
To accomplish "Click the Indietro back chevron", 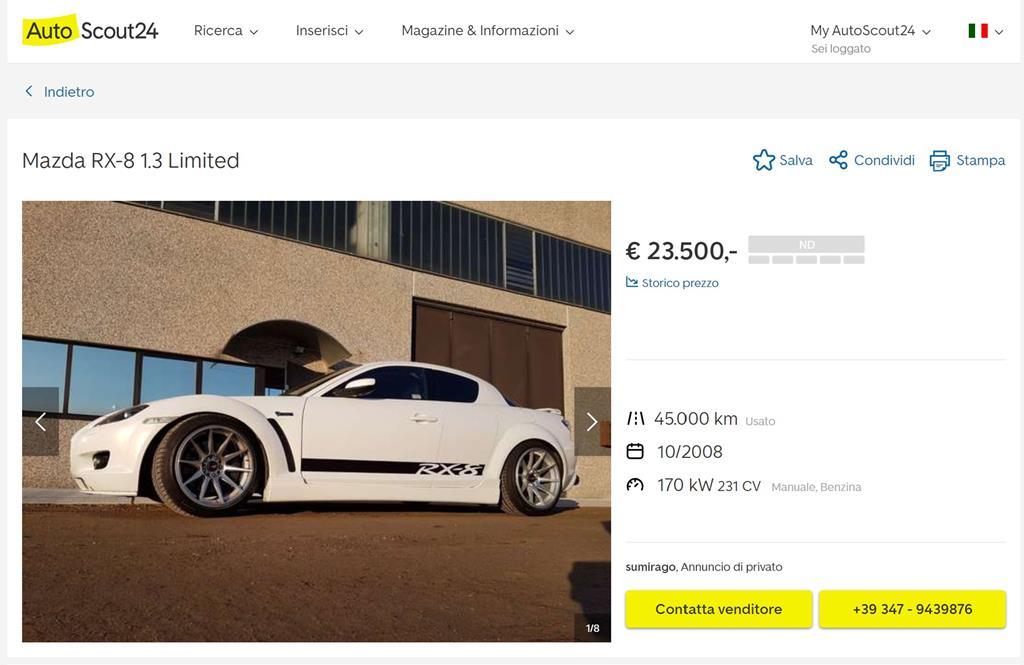I will pos(29,92).
